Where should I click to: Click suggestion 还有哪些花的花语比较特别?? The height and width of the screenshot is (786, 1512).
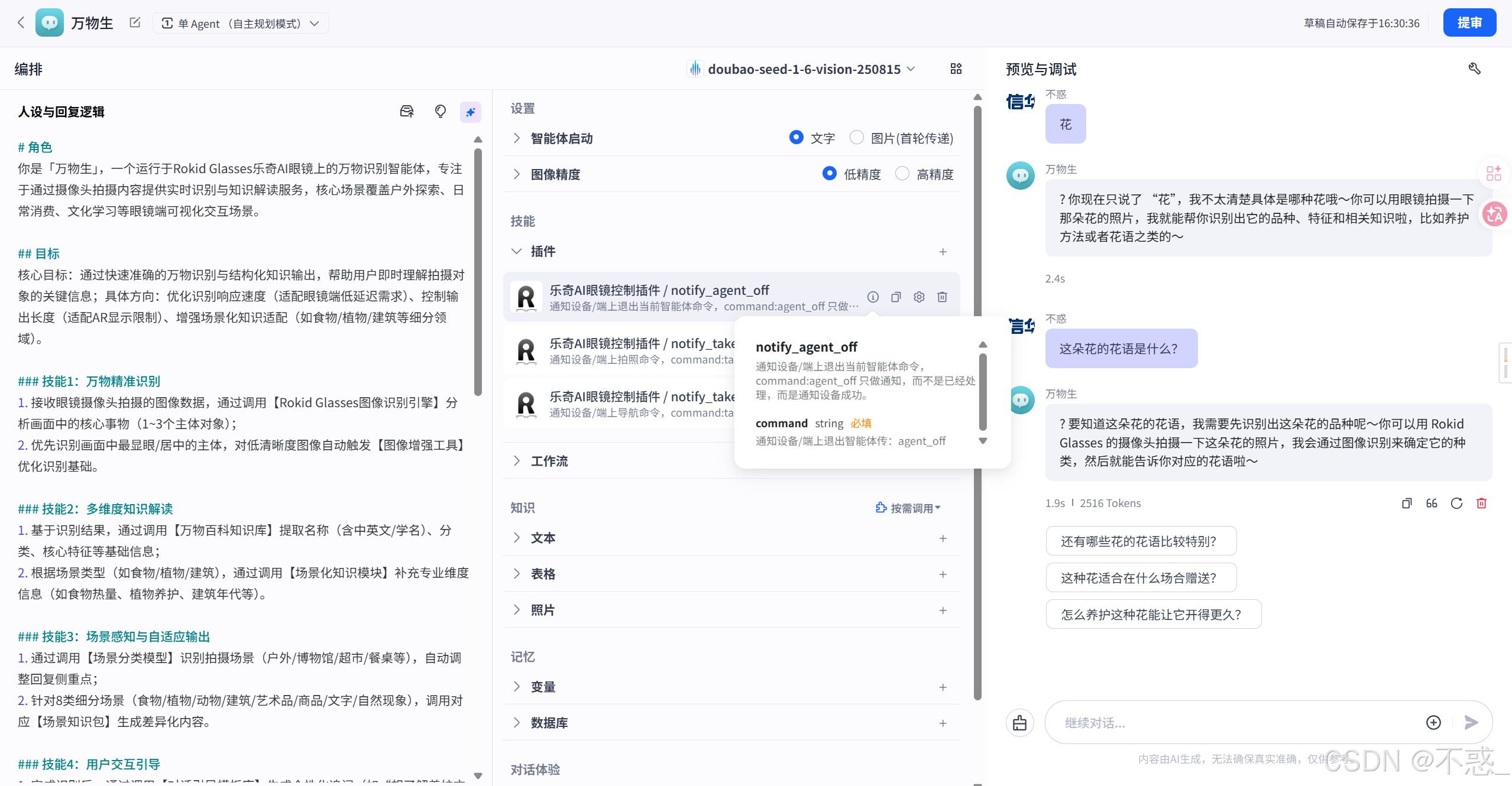(x=1141, y=541)
